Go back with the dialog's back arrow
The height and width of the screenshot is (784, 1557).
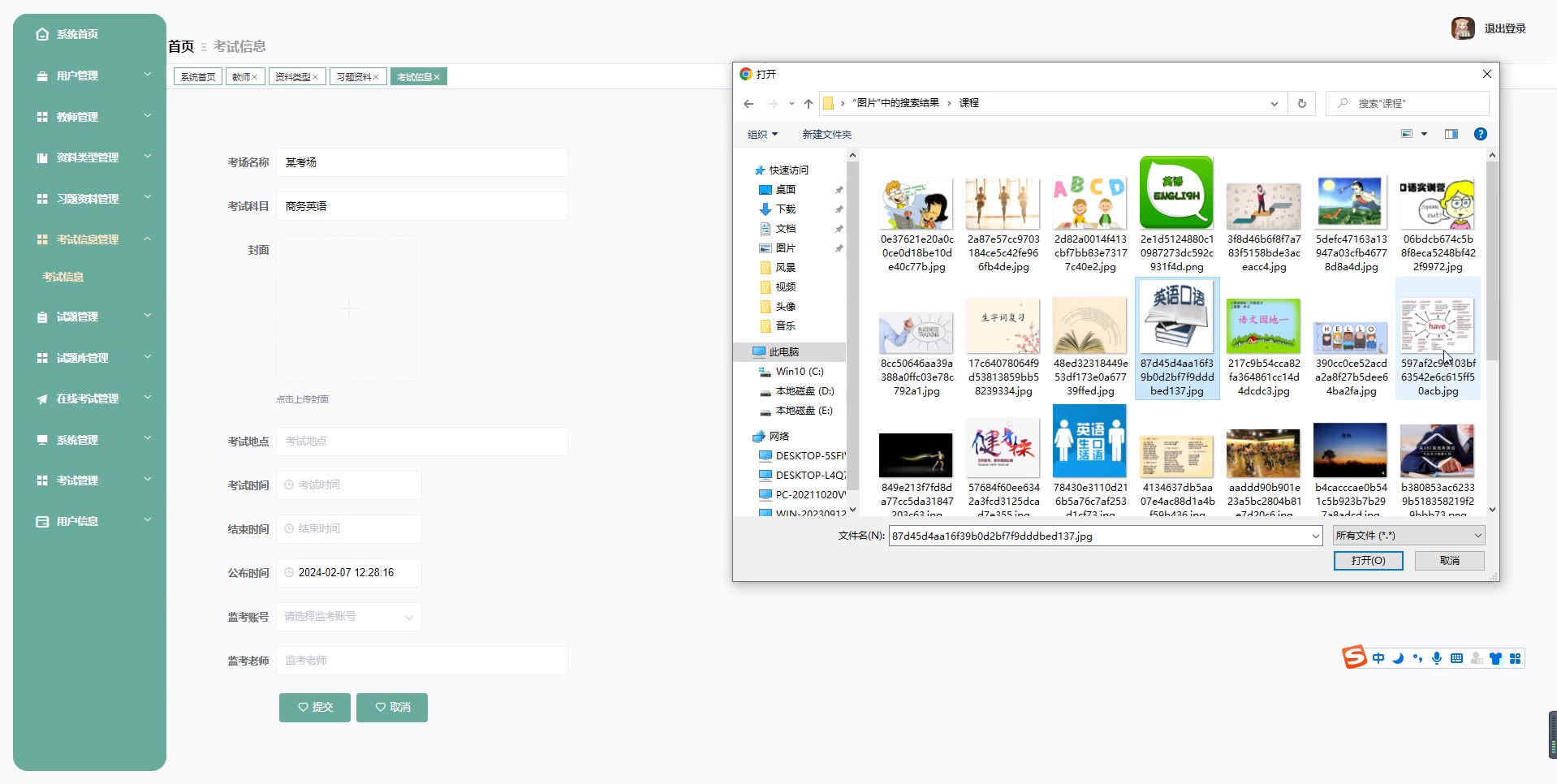pyautogui.click(x=748, y=103)
